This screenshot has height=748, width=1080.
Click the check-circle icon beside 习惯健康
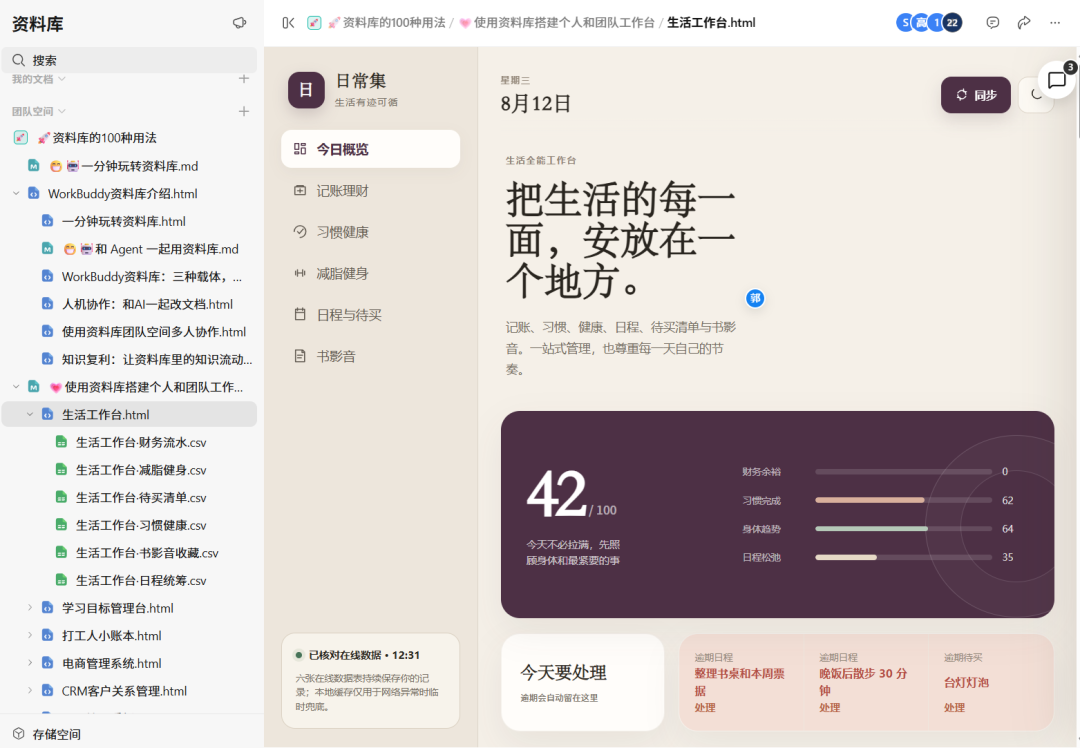click(x=300, y=231)
